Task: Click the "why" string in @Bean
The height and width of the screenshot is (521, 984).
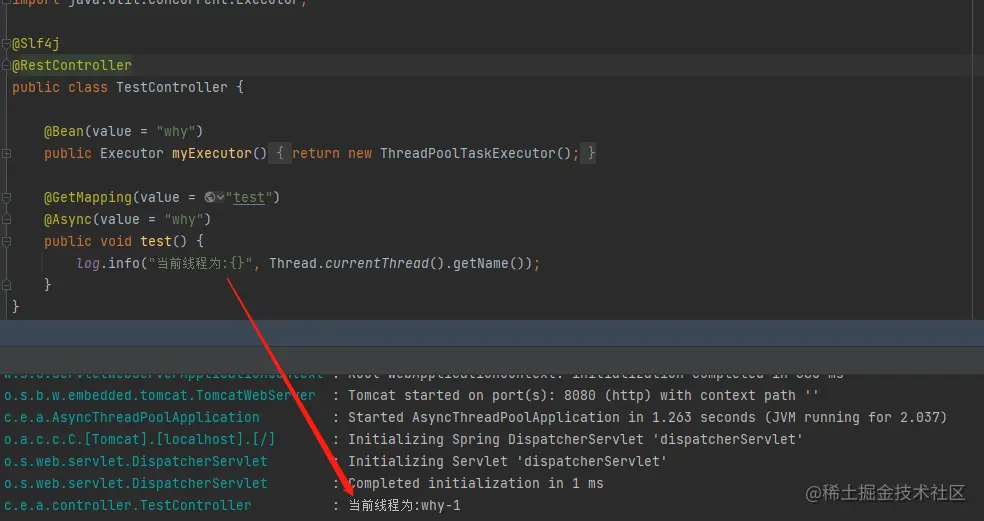Action: (x=176, y=131)
